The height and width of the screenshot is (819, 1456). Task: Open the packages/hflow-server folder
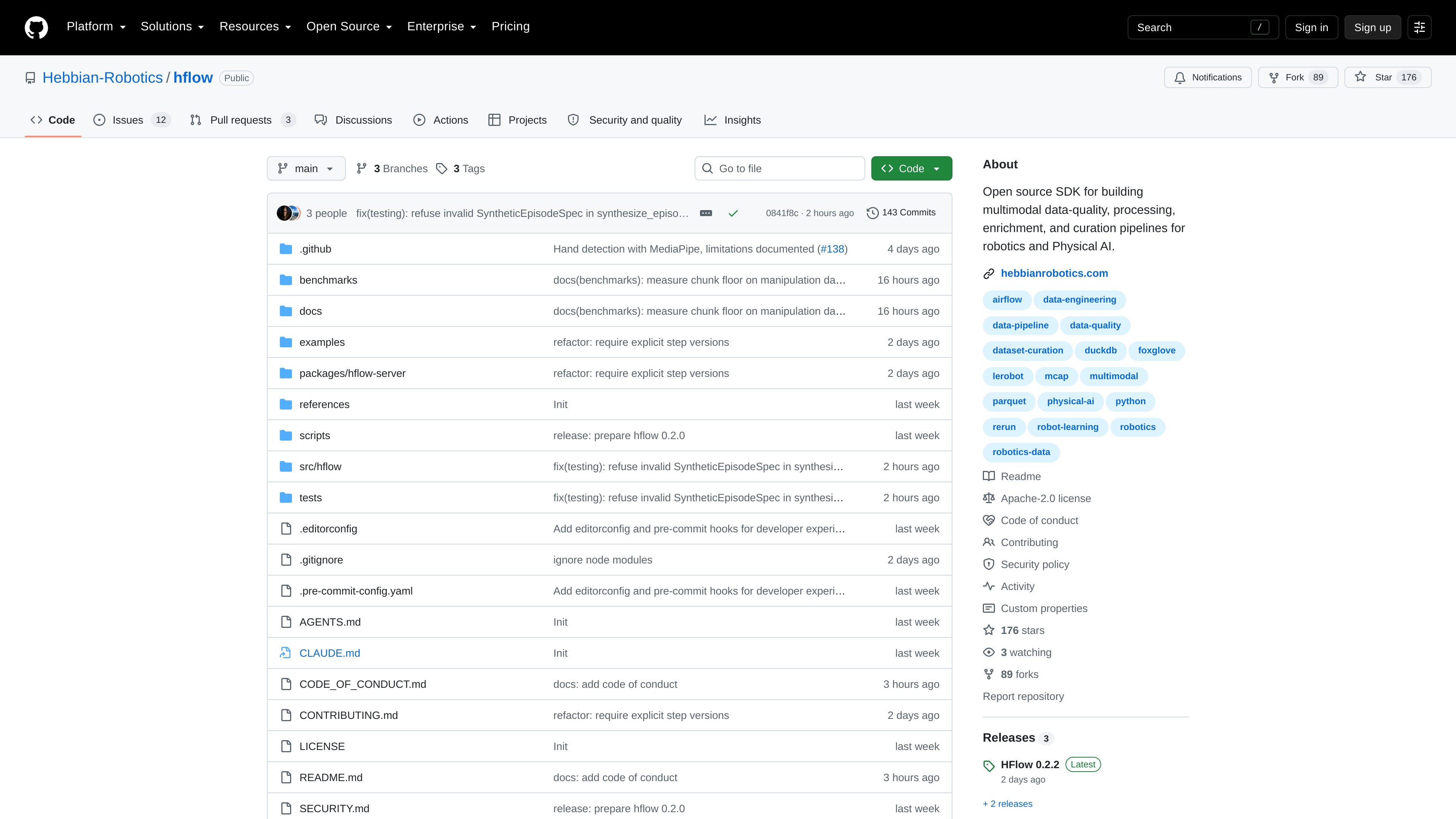click(353, 373)
